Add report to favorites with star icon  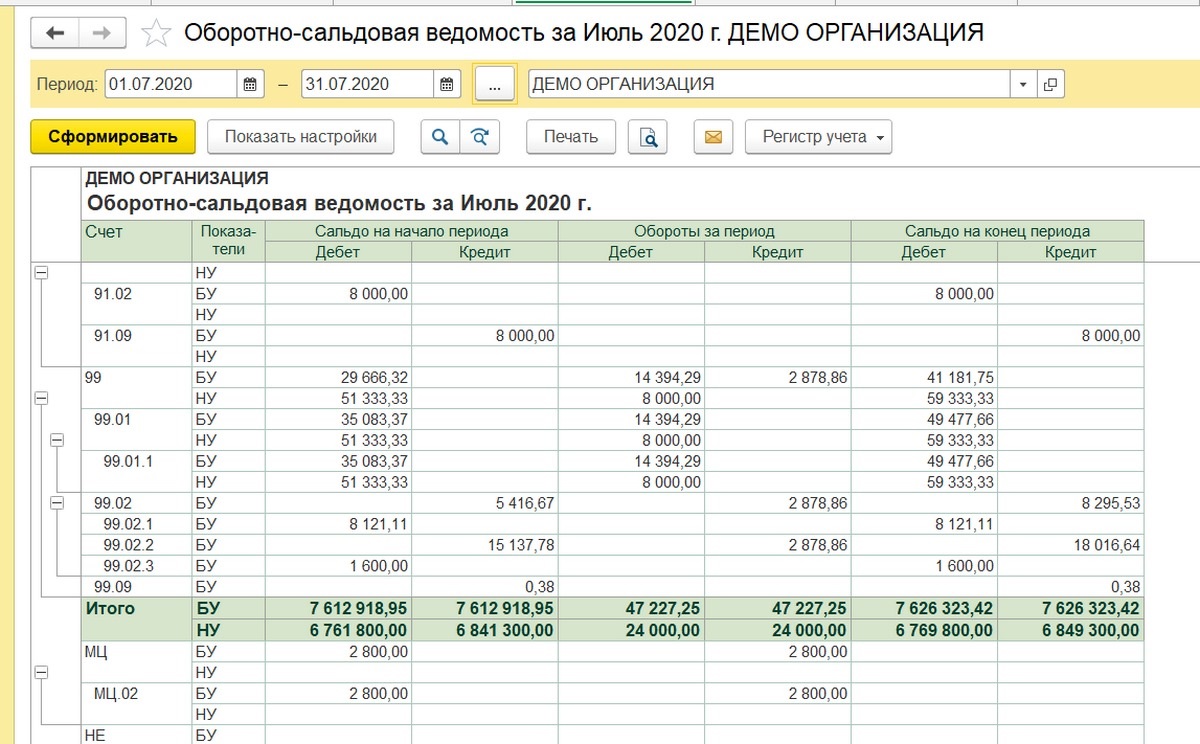(x=155, y=34)
